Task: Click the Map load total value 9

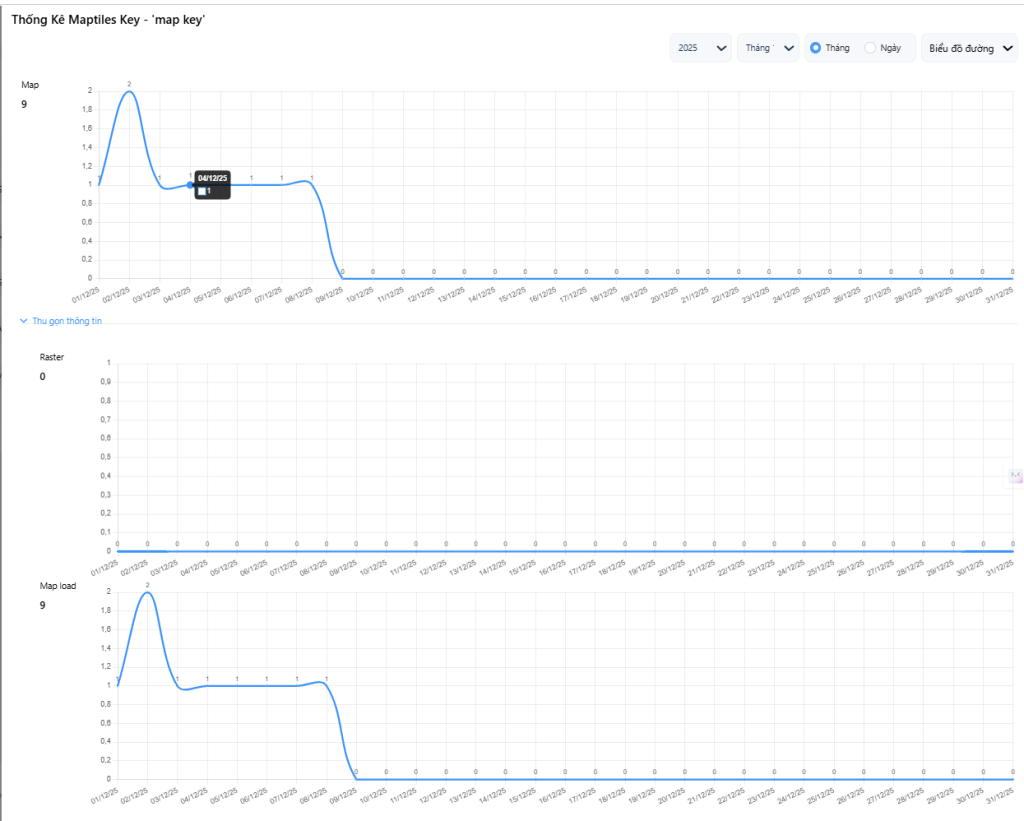Action: 43,605
